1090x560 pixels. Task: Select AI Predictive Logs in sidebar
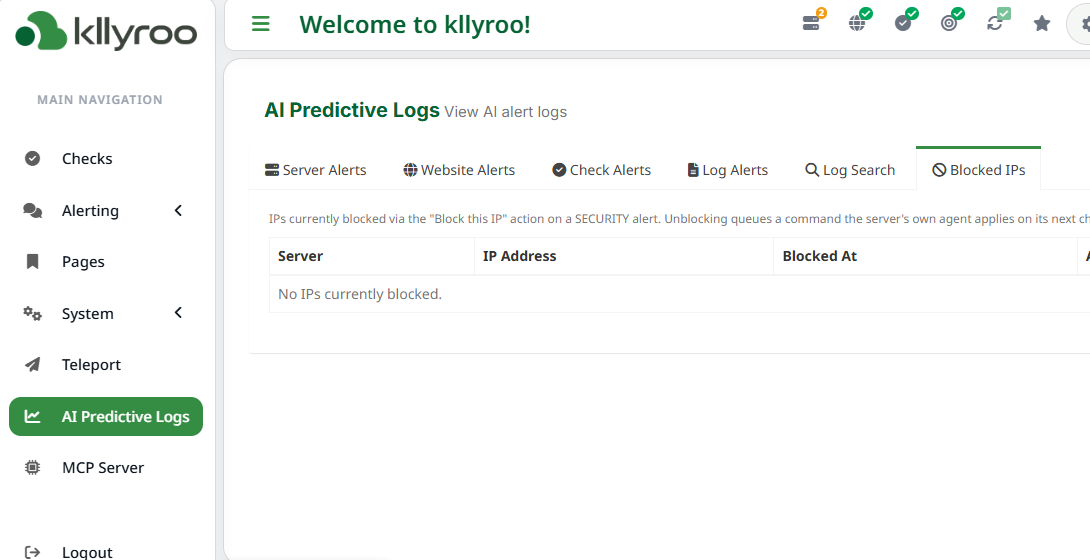(106, 416)
